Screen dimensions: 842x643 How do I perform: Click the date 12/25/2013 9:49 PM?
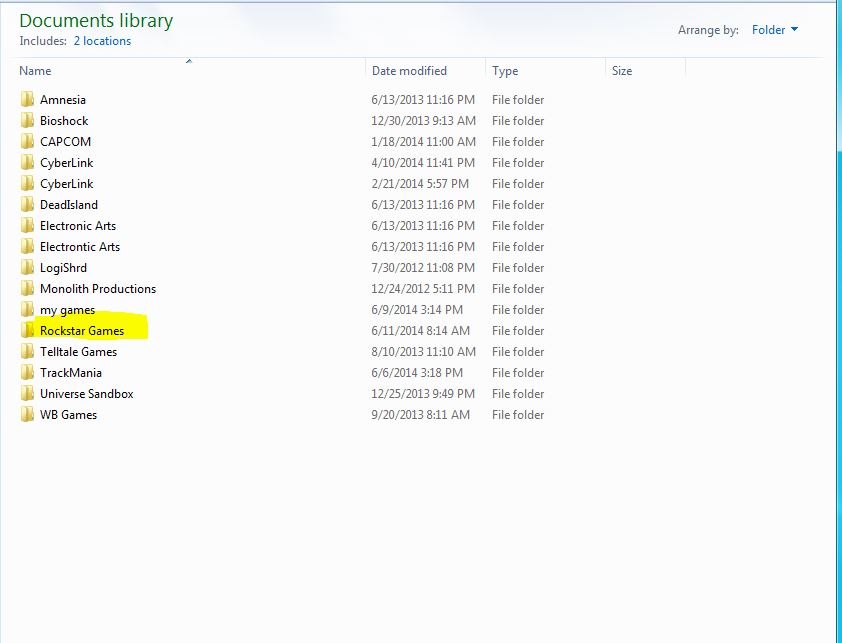coord(423,393)
